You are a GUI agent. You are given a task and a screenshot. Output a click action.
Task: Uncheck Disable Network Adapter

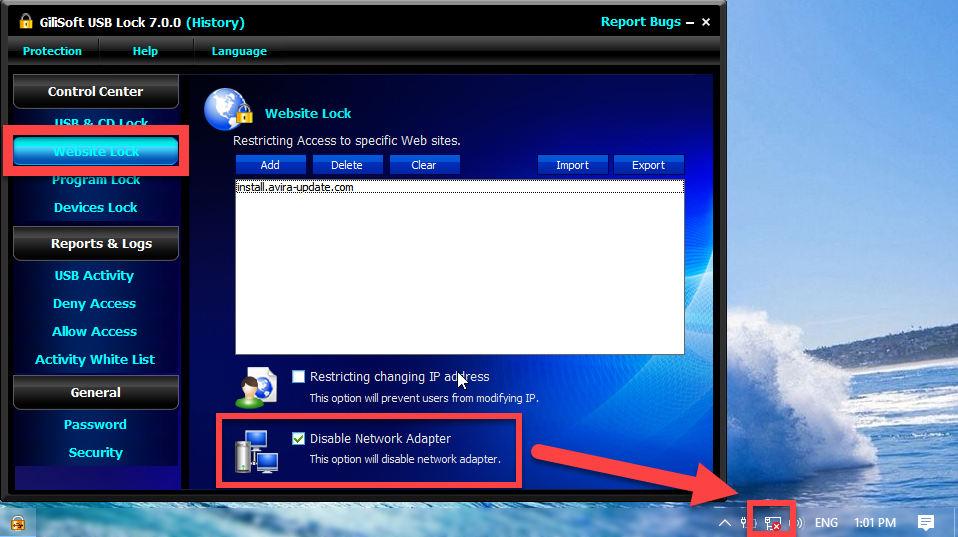point(298,439)
